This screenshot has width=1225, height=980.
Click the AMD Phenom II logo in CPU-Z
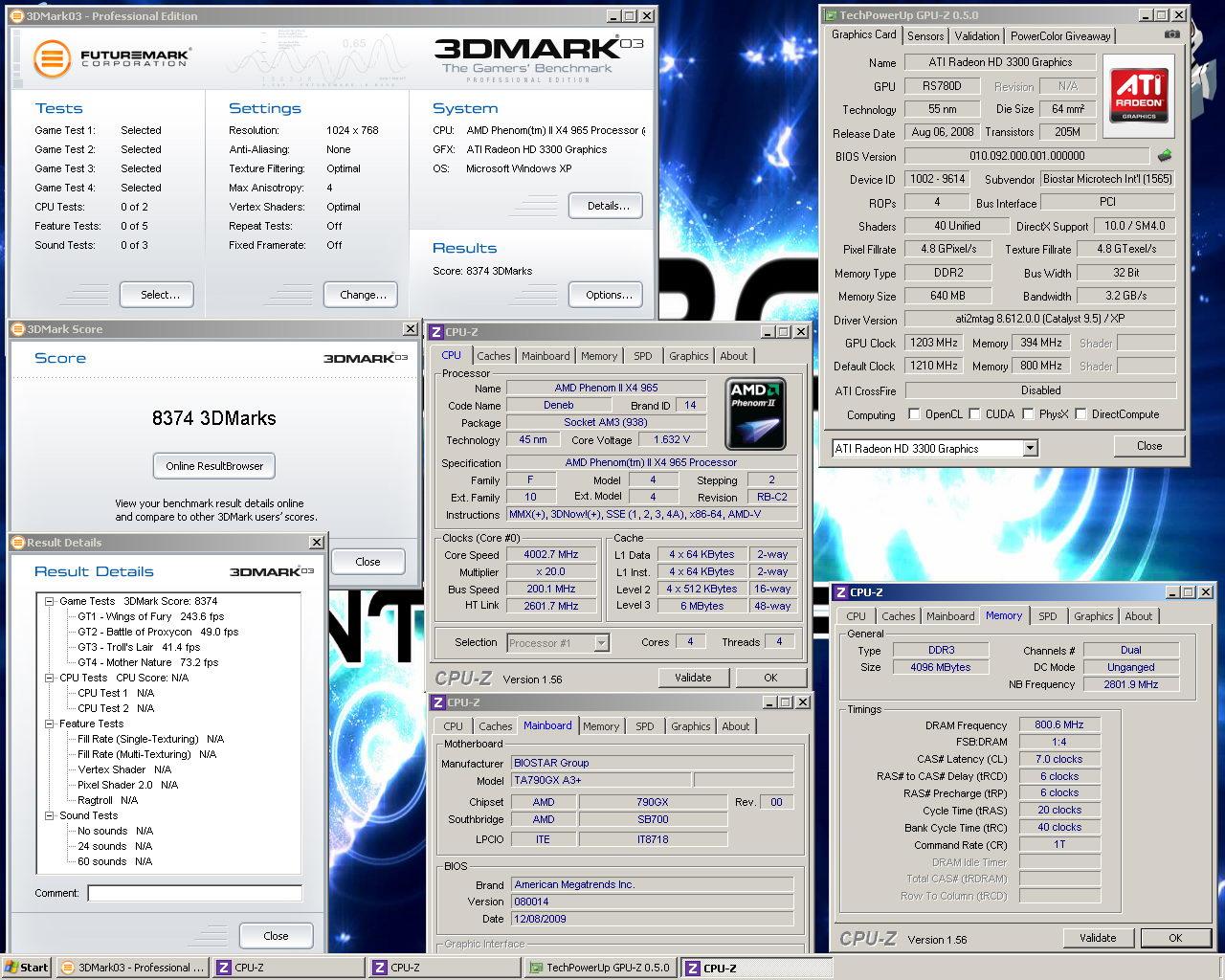click(x=755, y=413)
